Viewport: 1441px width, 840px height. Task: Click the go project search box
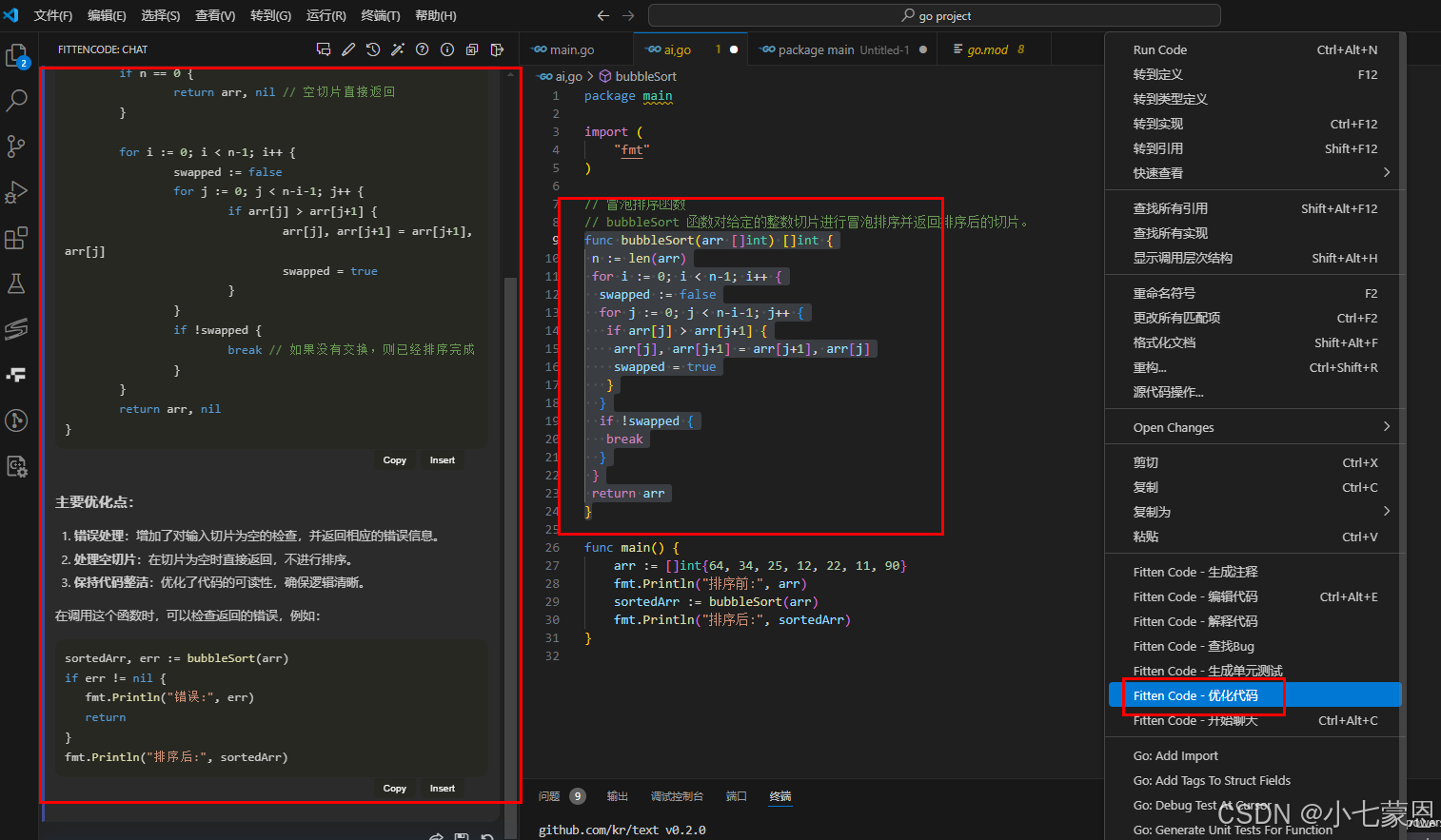click(x=934, y=16)
